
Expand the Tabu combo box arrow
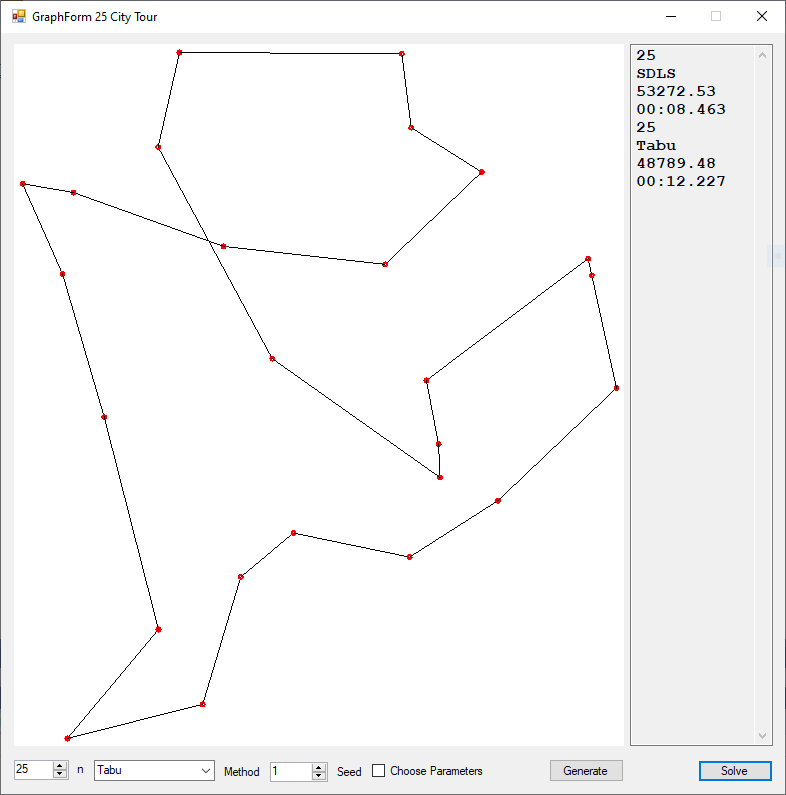(206, 771)
